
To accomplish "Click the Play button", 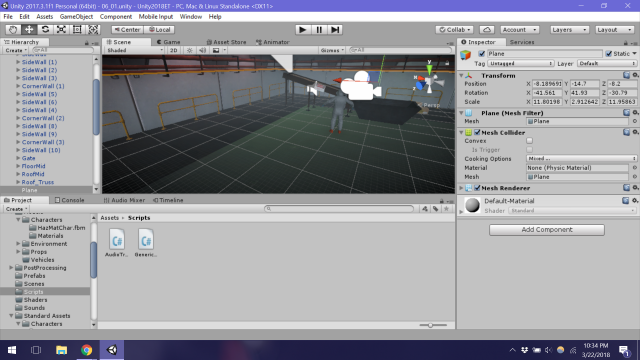I will (302, 30).
